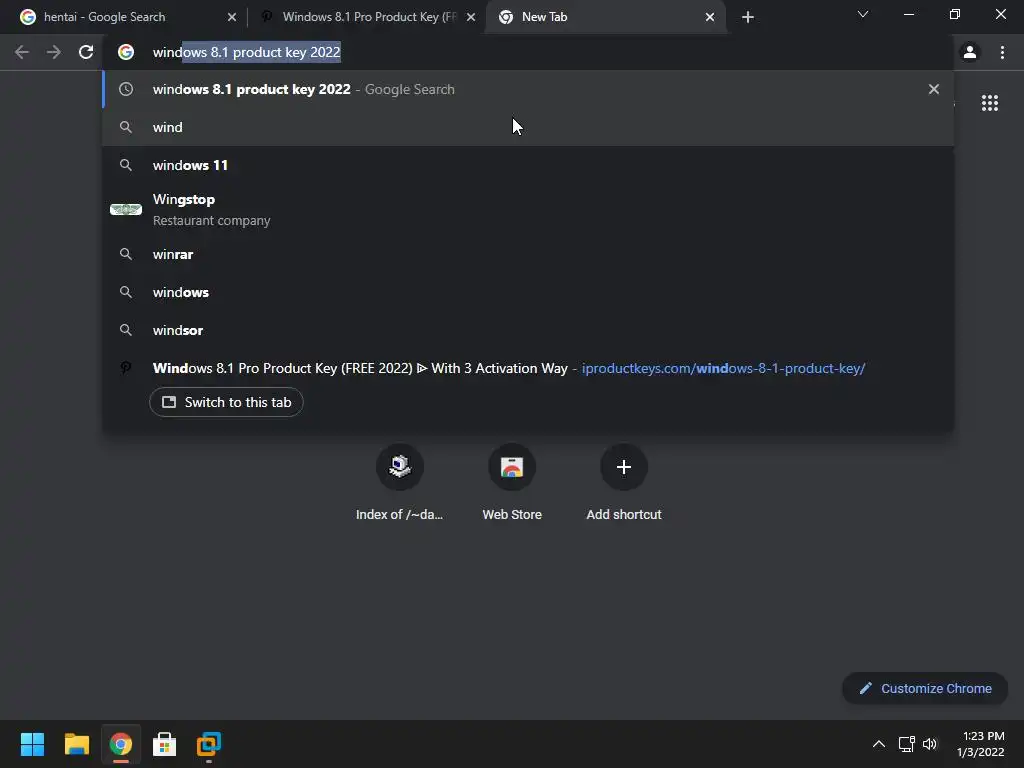The width and height of the screenshot is (1024, 768).
Task: Open a new tab with plus button
Action: (x=748, y=17)
